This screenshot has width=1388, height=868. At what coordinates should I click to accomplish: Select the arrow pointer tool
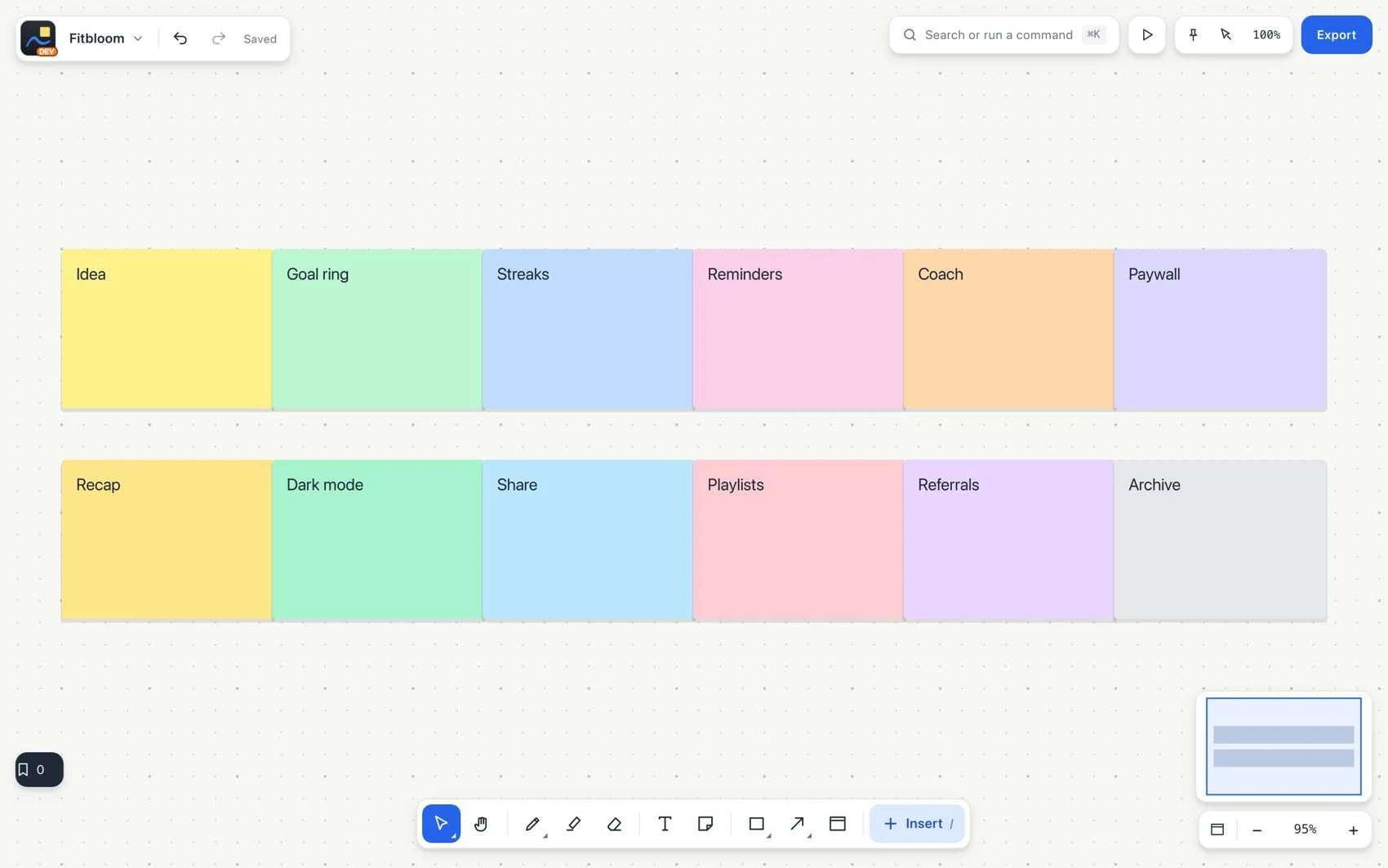[441, 823]
